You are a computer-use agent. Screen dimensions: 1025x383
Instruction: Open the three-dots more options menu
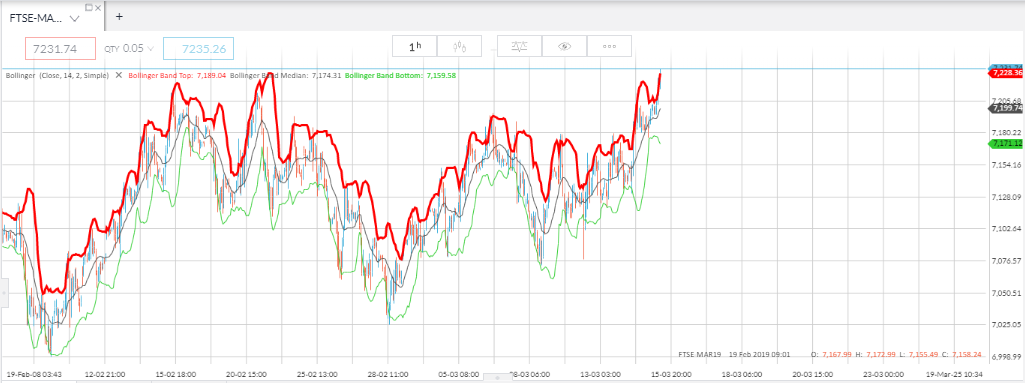point(609,46)
